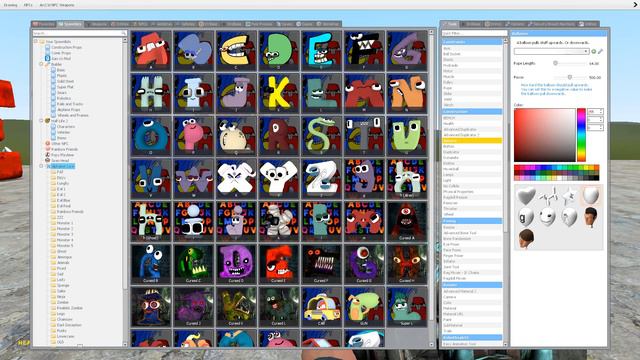The height and width of the screenshot is (360, 640).
Task: Select the Physical Properties tool
Action: 472,191
